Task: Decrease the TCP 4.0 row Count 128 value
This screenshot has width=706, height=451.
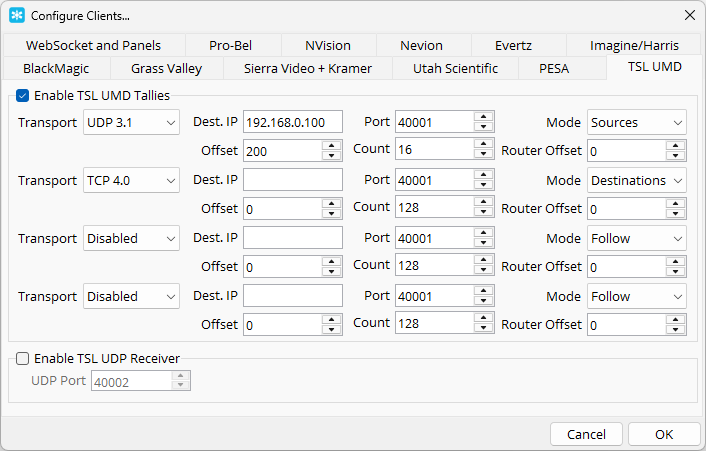Action: point(484,212)
